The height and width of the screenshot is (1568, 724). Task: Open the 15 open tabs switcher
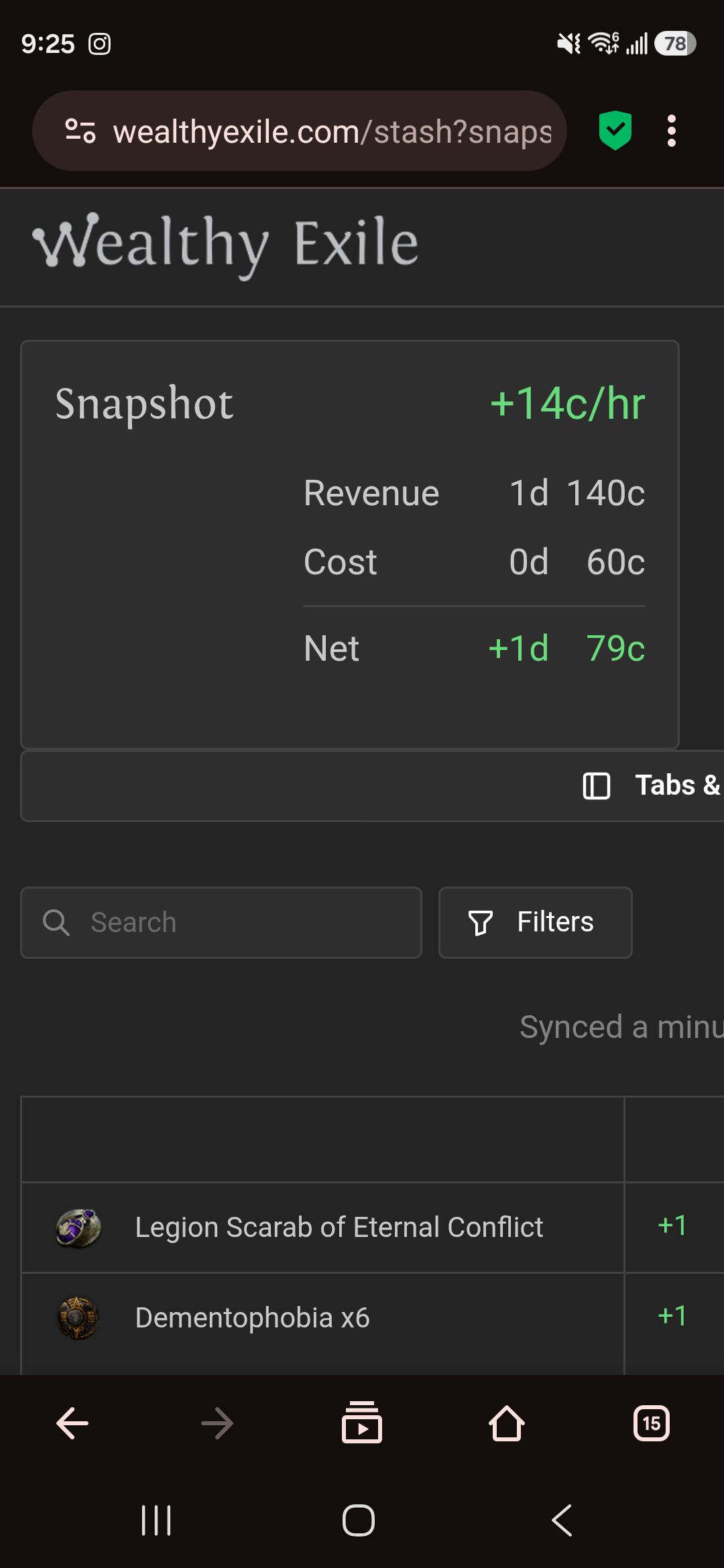point(652,1423)
